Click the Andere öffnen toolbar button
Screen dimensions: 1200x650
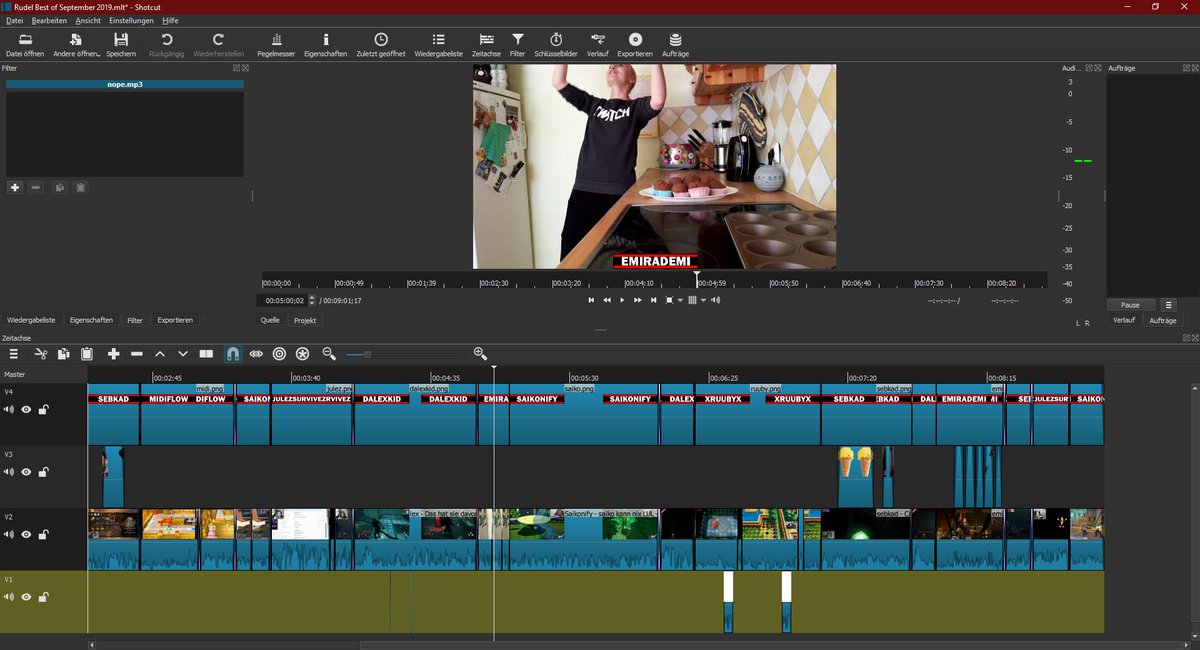click(76, 44)
